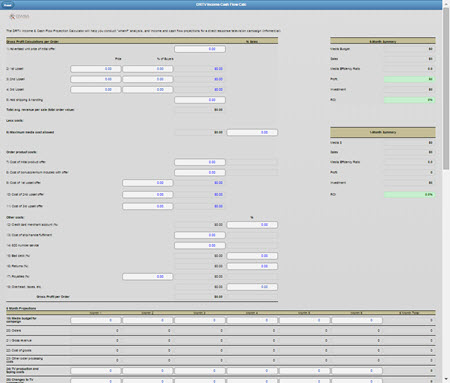The image size is (450, 383).
Task: Click the Reset button in the title bar
Action: pos(7,5)
